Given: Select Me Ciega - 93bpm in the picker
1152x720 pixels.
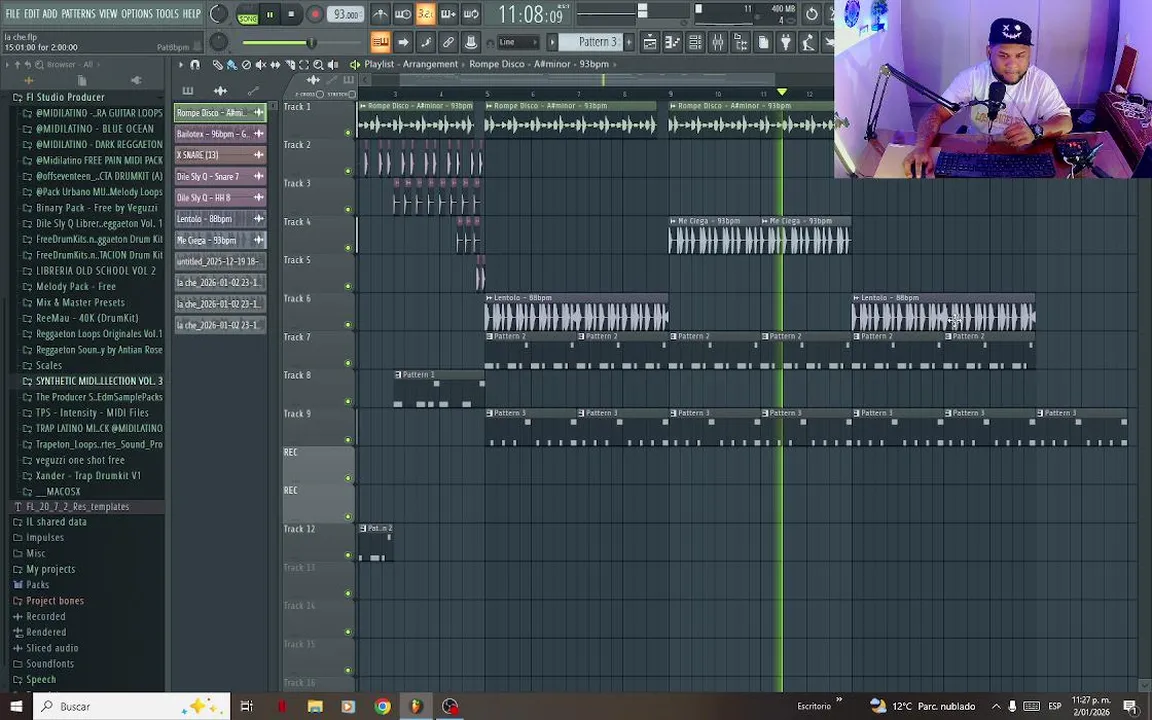Looking at the screenshot, I should coord(220,240).
